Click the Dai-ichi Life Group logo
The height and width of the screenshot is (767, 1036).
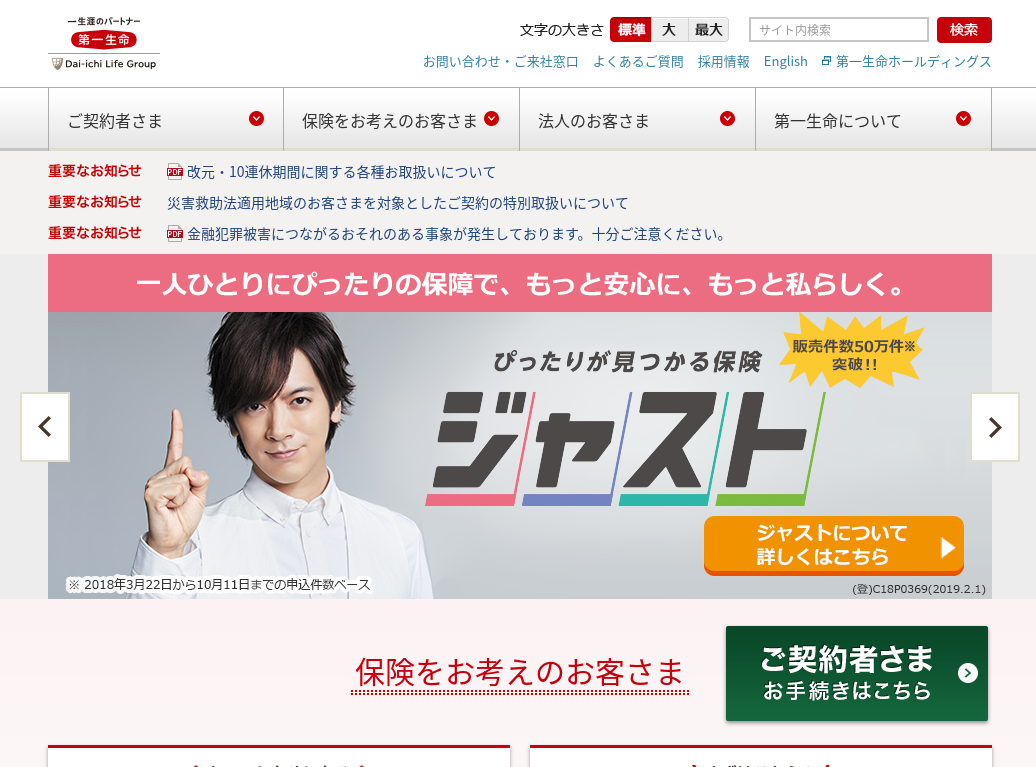tap(104, 44)
